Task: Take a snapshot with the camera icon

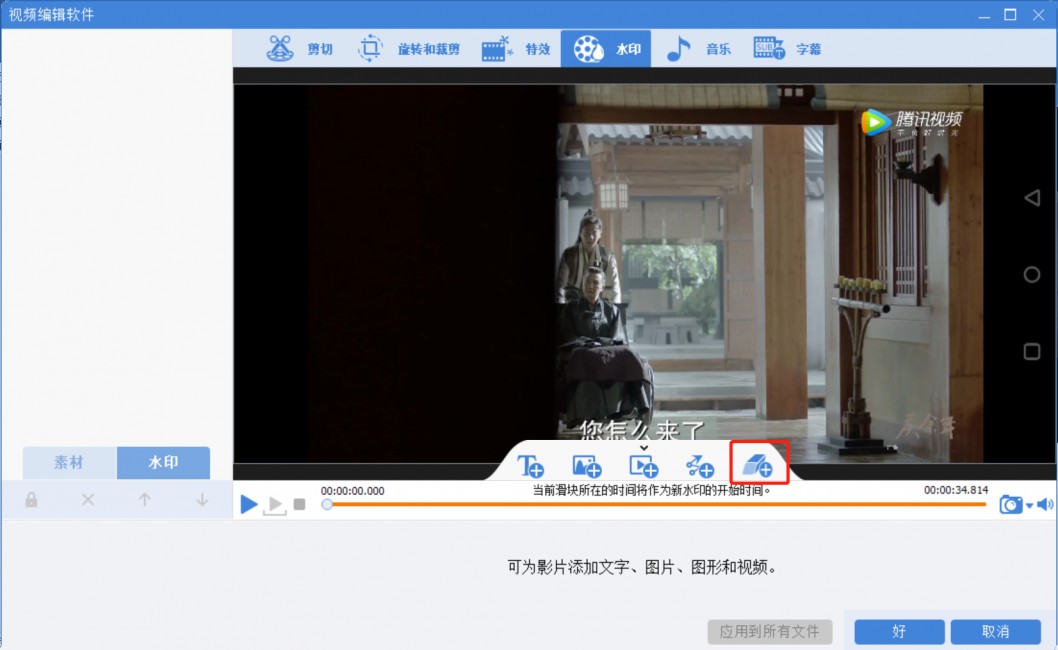Action: 1011,504
